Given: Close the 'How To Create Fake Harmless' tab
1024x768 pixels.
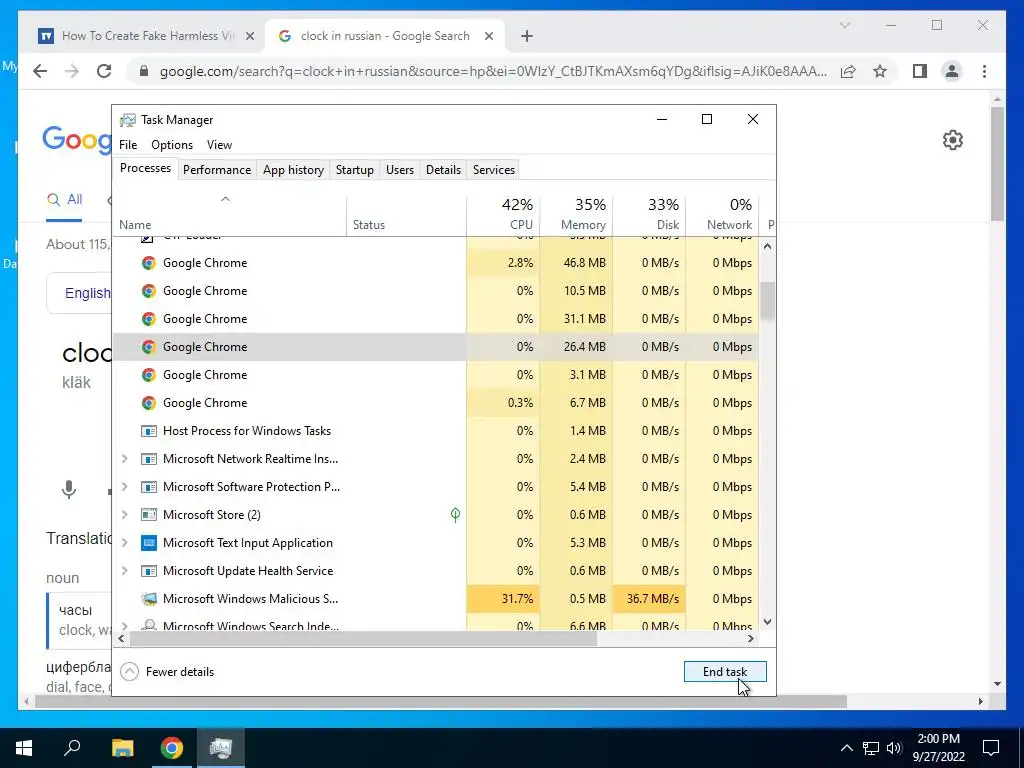Looking at the screenshot, I should (x=249, y=36).
